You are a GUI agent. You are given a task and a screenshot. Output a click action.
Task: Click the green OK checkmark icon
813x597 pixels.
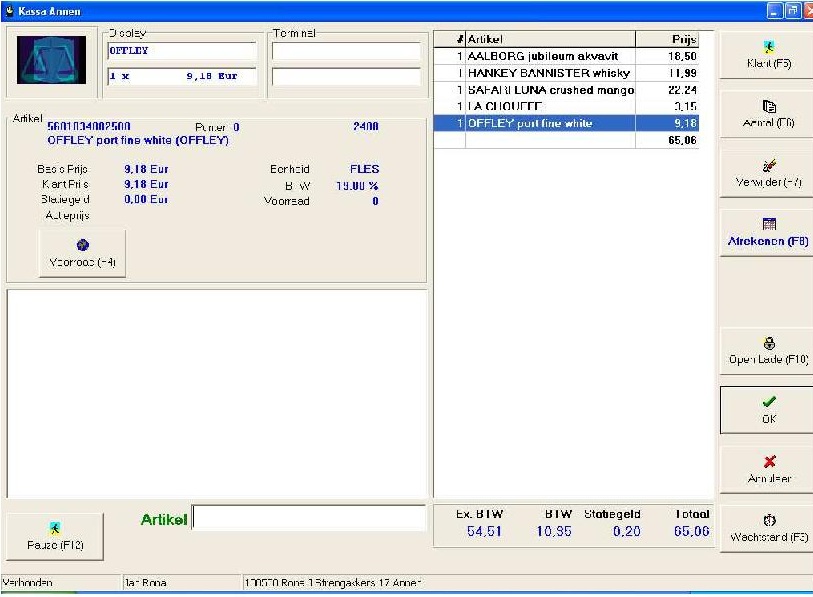pyautogui.click(x=769, y=401)
